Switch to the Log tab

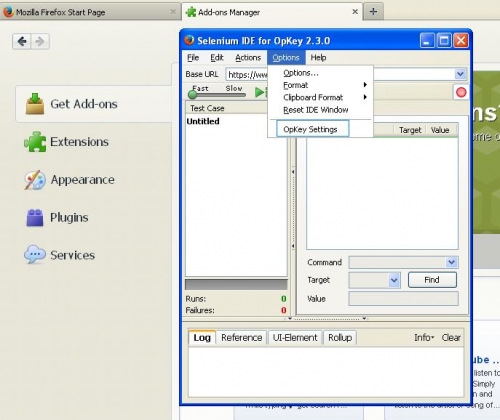[x=202, y=338]
